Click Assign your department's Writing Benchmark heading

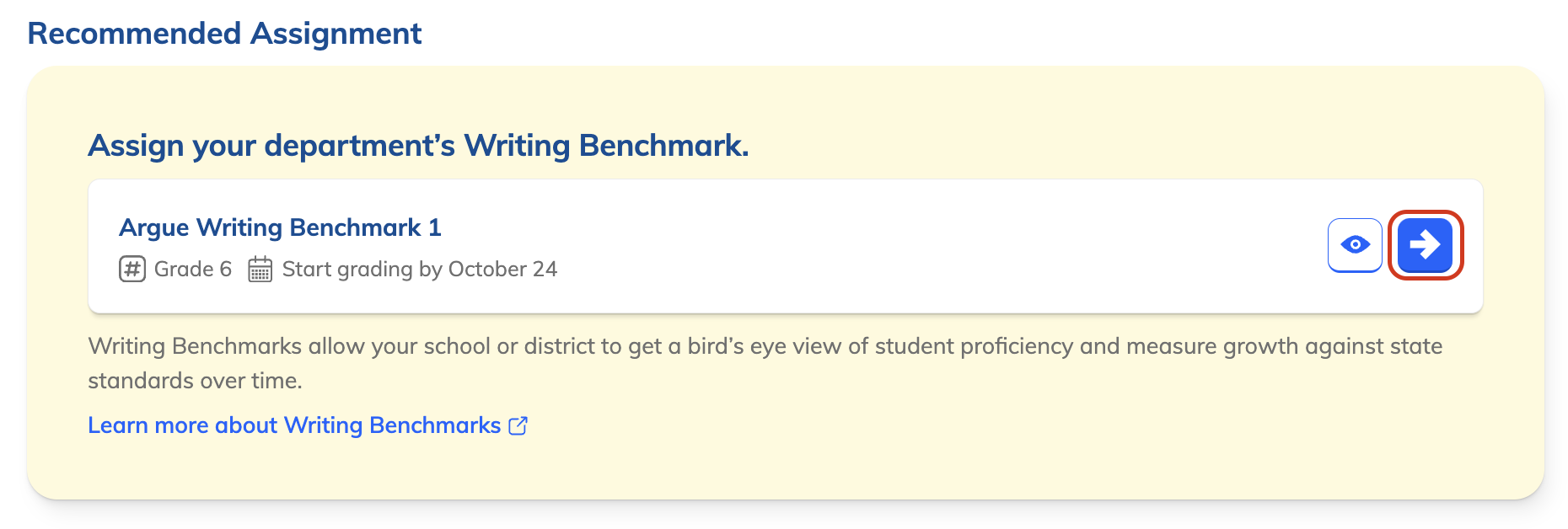point(418,146)
